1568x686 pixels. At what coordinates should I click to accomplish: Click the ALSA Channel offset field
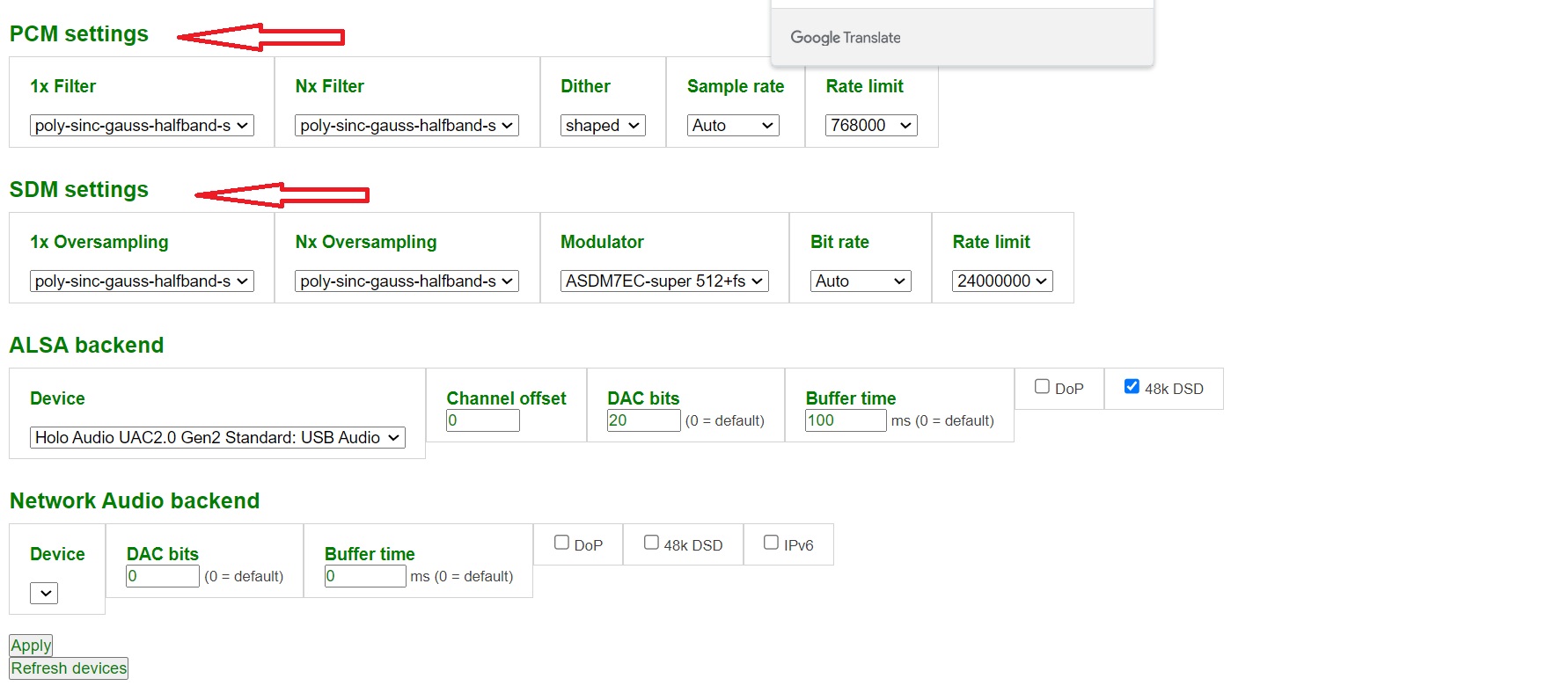coord(483,420)
